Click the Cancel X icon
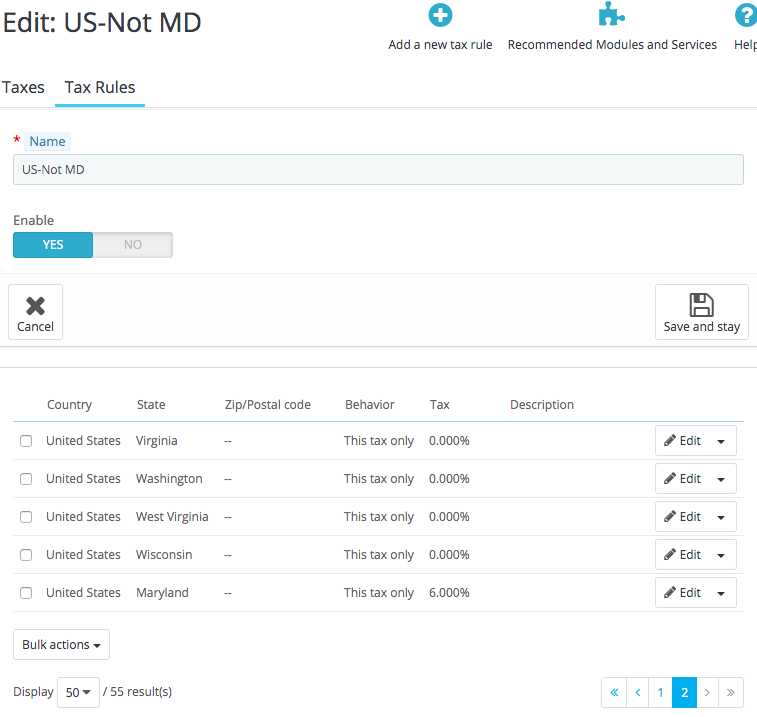The height and width of the screenshot is (717, 757). coord(35,306)
